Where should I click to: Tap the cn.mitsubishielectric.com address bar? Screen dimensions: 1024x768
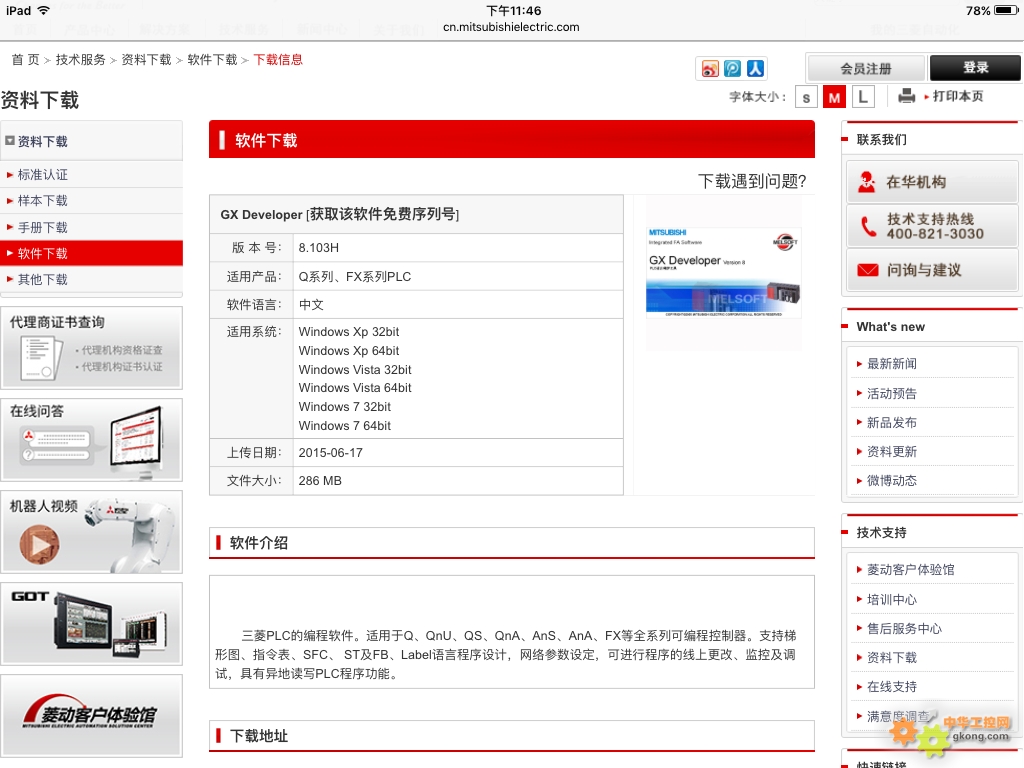tap(511, 27)
